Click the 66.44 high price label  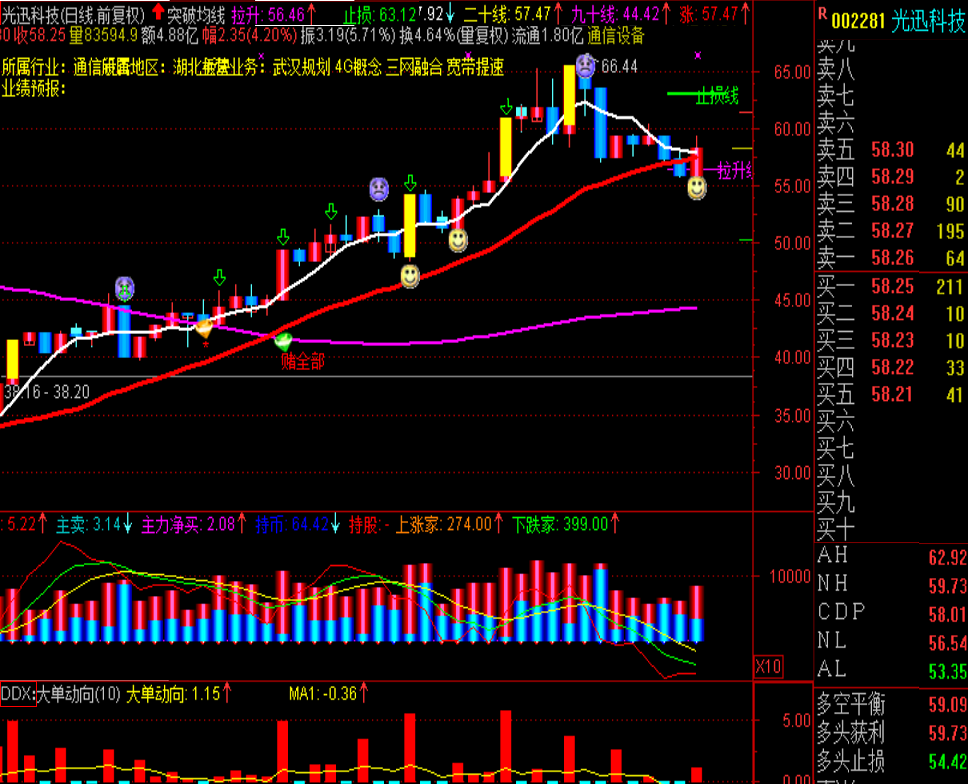[x=619, y=67]
